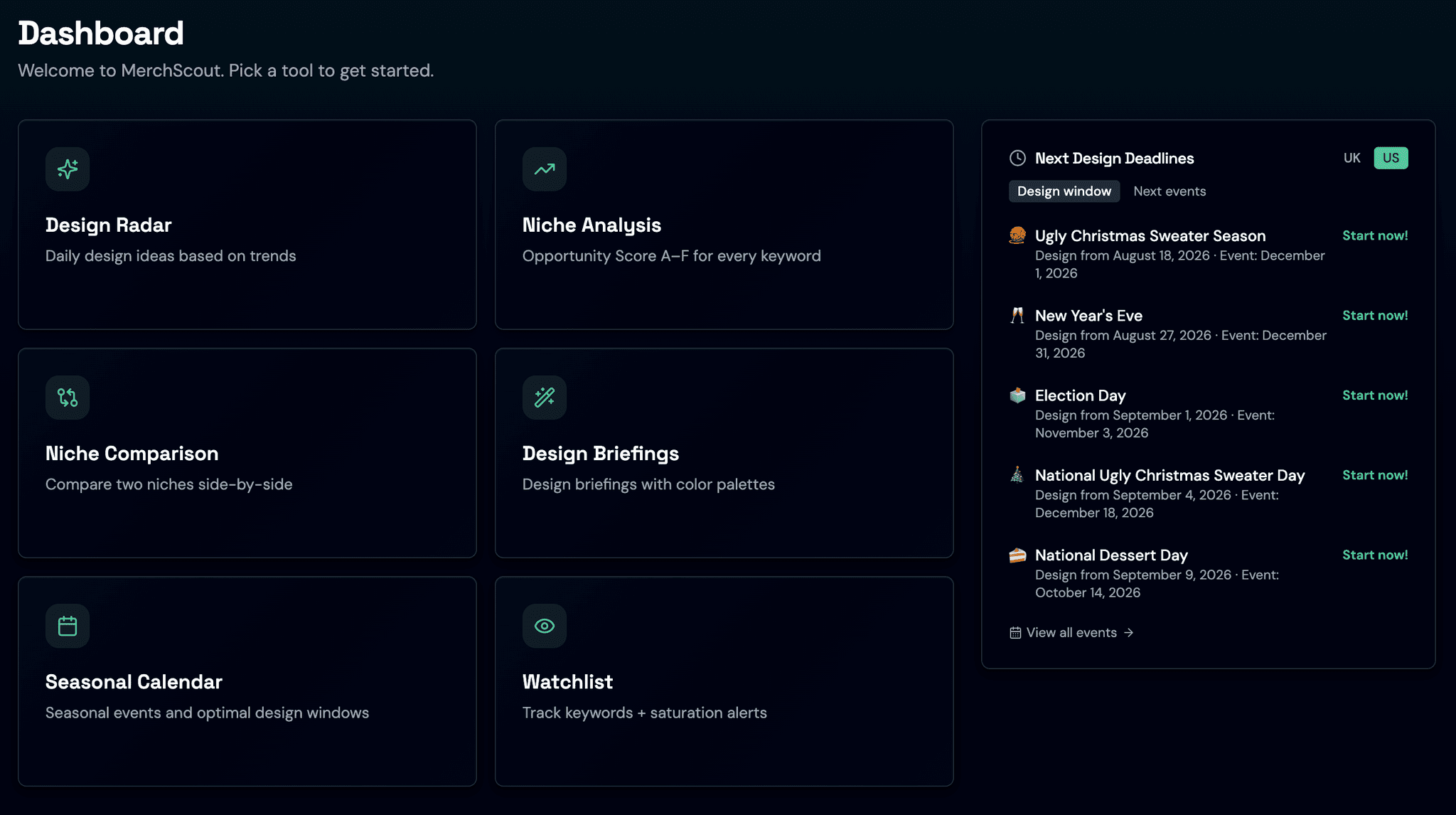Click the arrow after View all events

(x=1128, y=633)
